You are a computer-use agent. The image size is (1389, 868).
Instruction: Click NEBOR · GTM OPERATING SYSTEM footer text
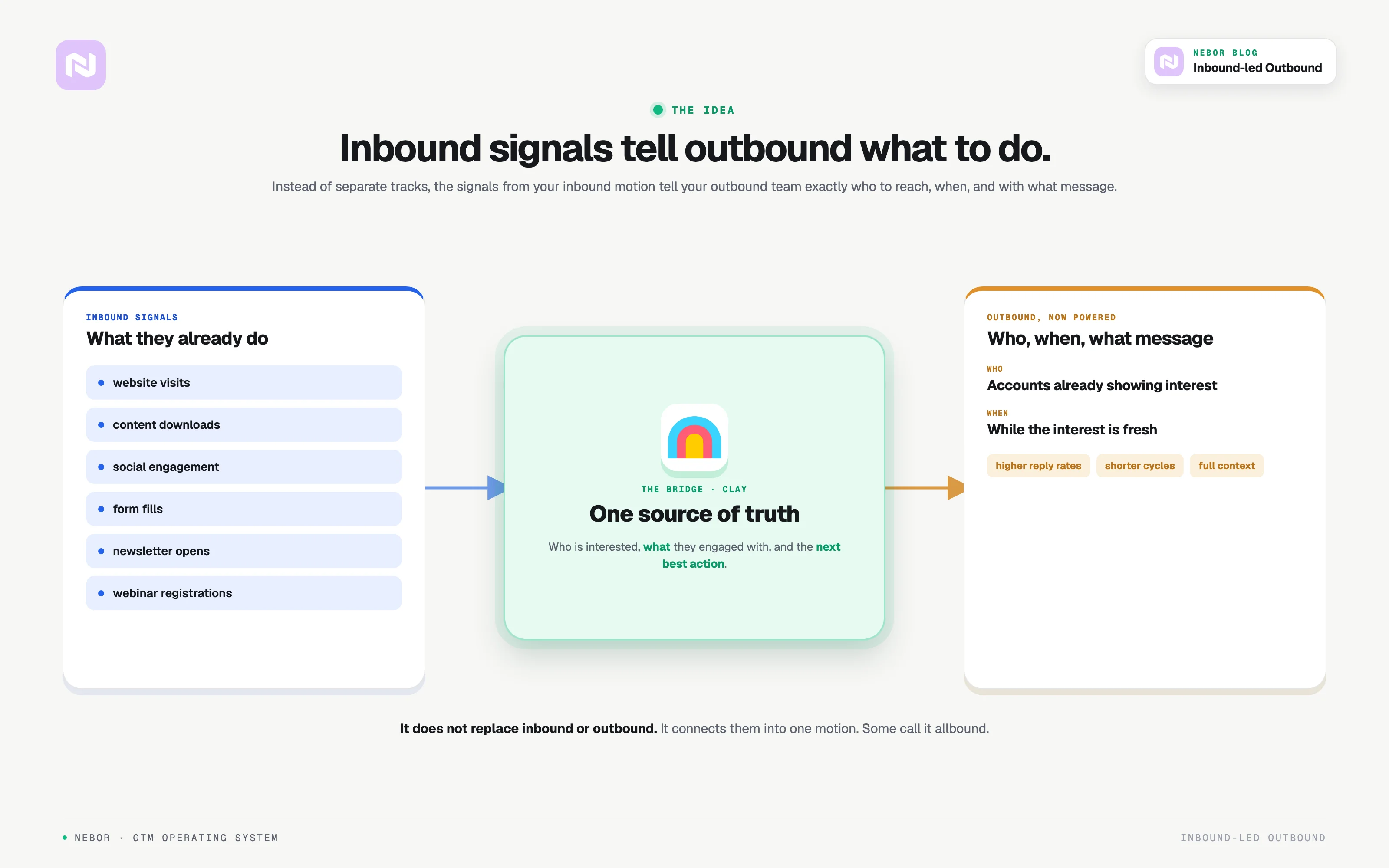click(x=176, y=838)
